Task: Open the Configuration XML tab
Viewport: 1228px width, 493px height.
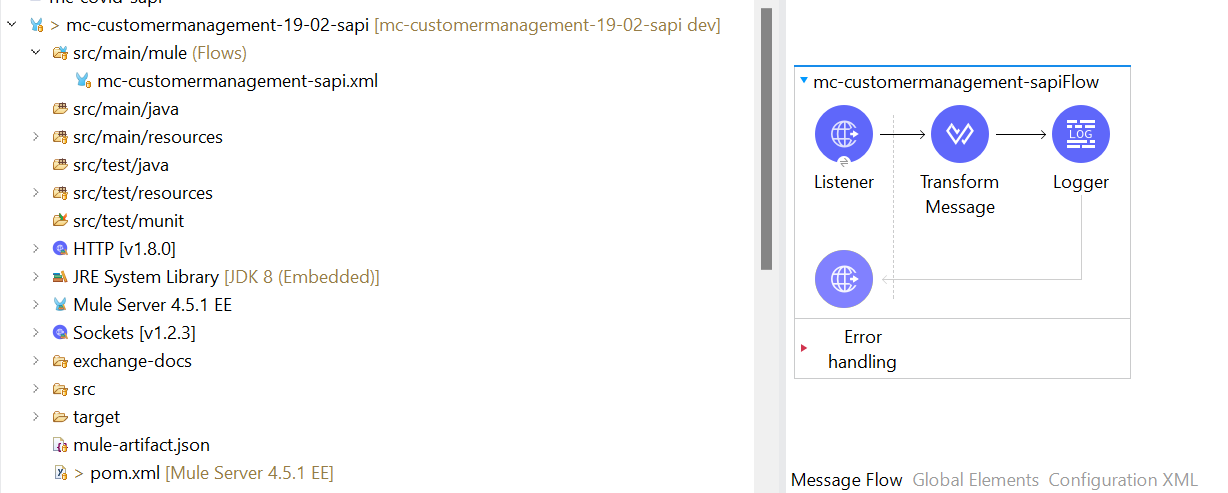Action: pos(1122,480)
